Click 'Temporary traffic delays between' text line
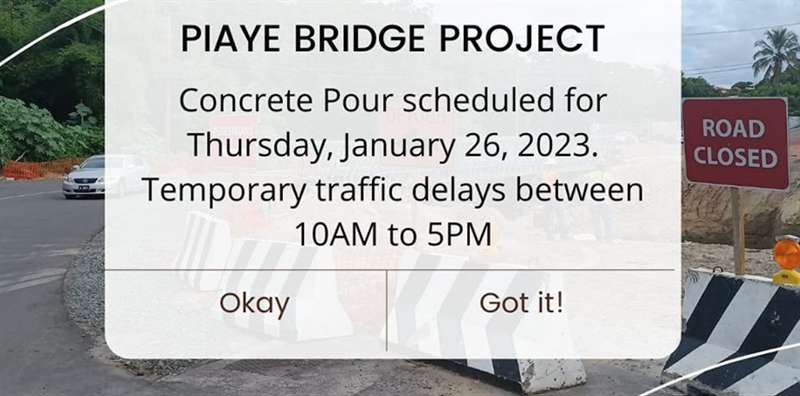800x396 pixels. pos(393,190)
